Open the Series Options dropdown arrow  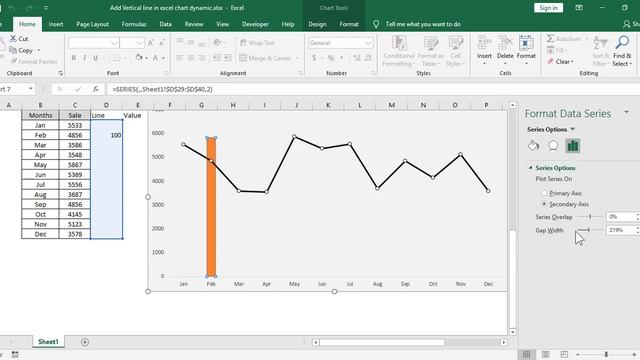(x=573, y=129)
